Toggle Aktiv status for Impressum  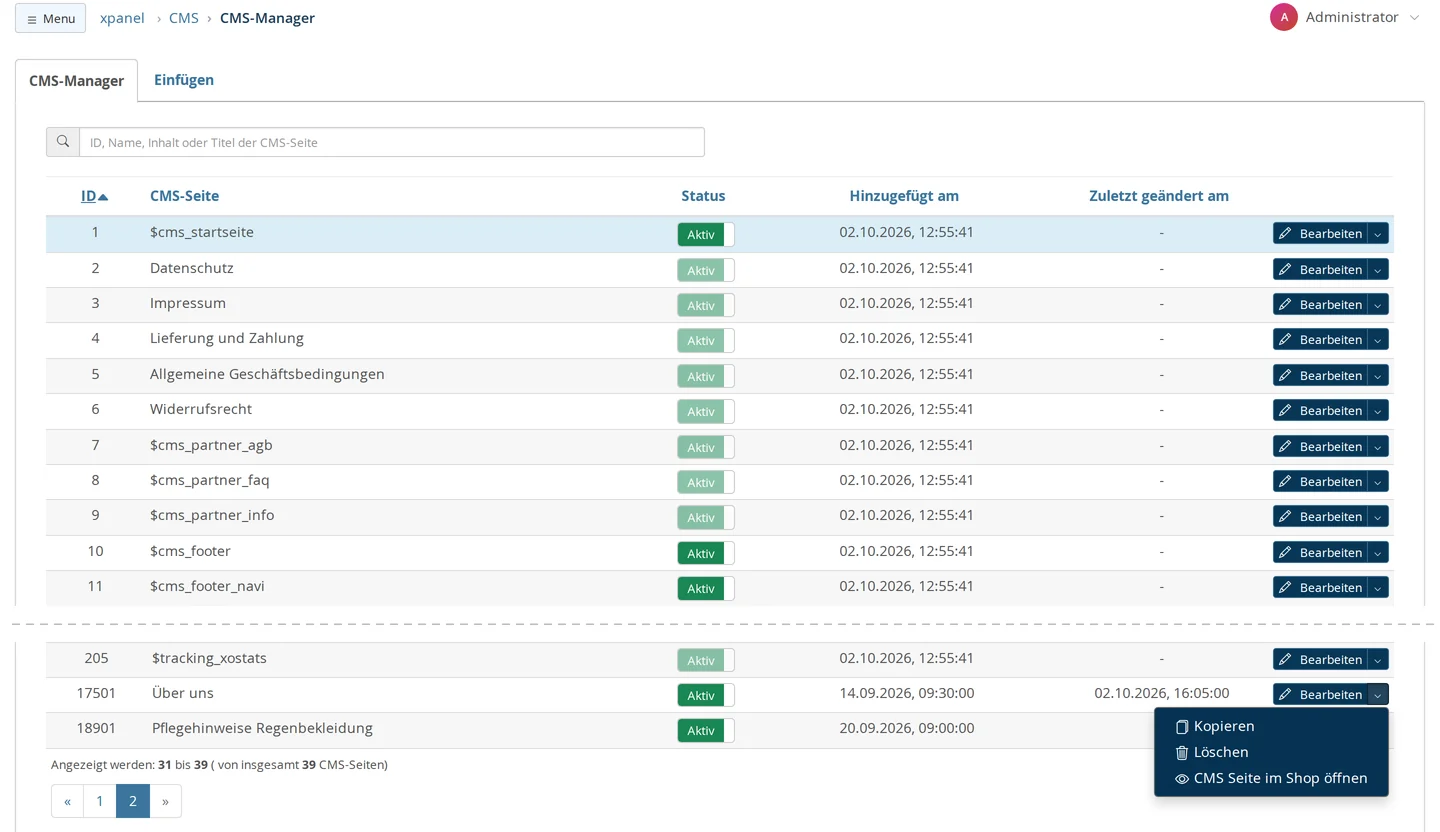click(x=706, y=305)
